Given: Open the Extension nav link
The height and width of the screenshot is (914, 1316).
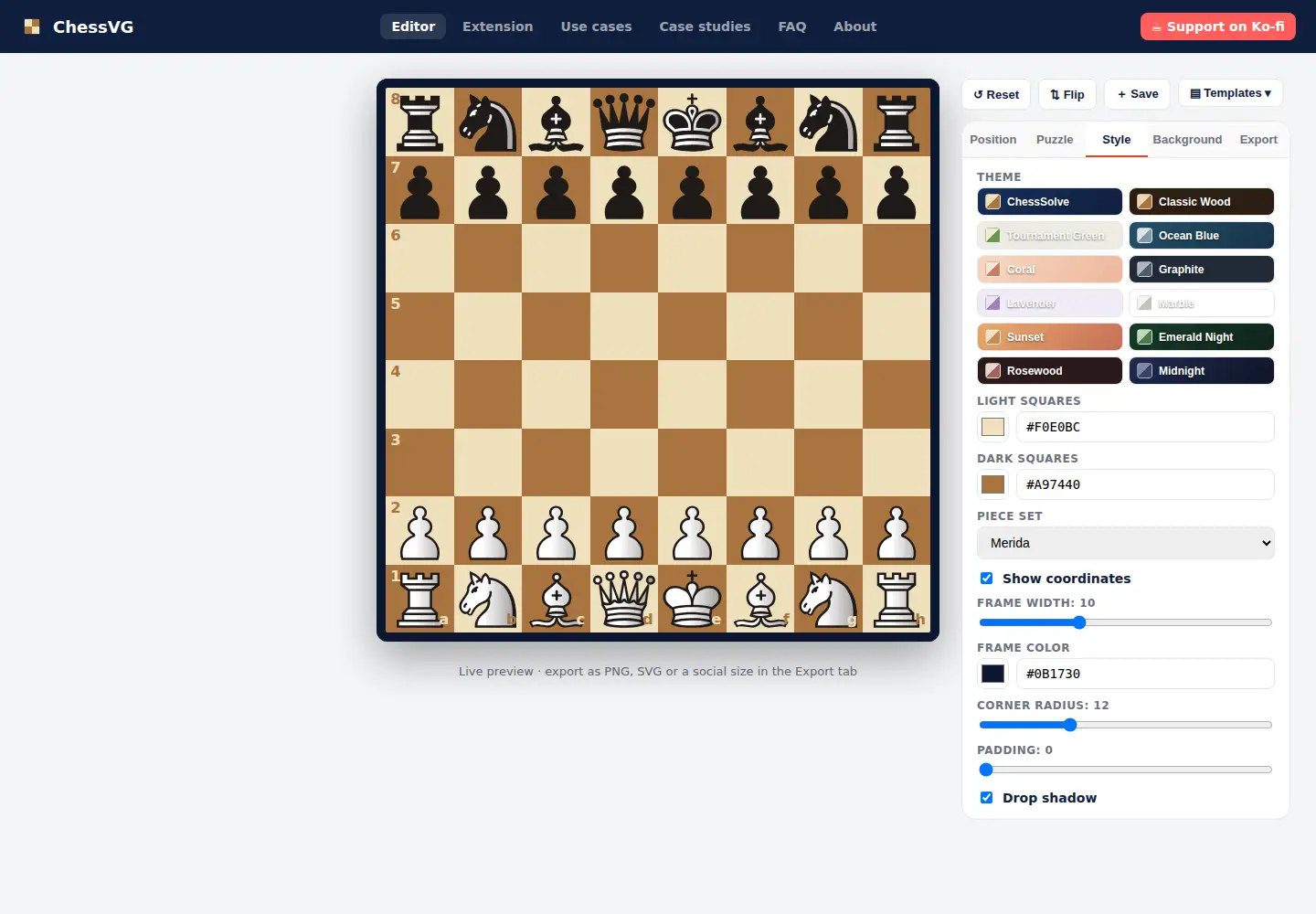Looking at the screenshot, I should (x=497, y=27).
